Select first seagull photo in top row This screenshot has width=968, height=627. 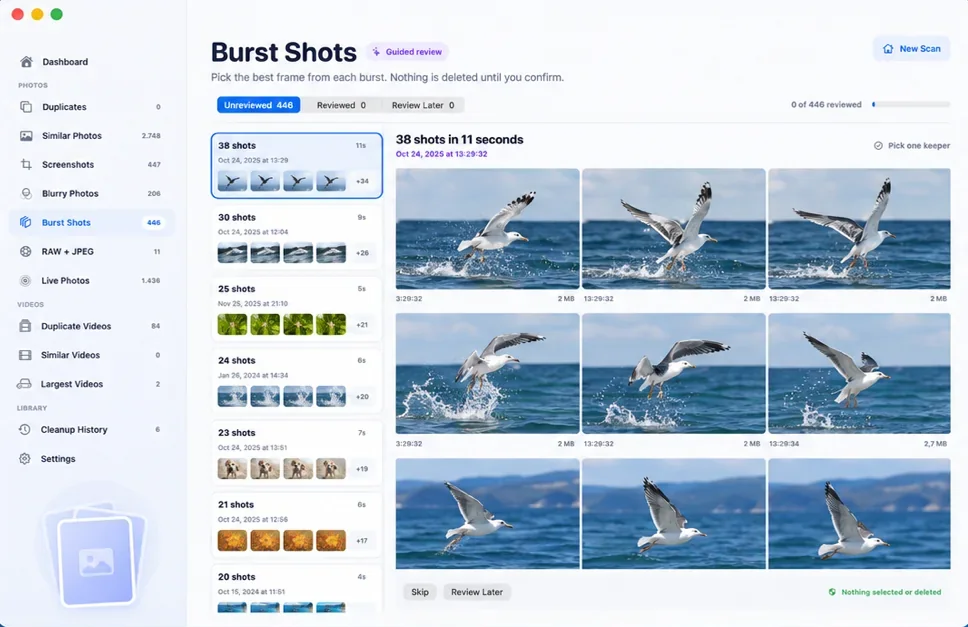pyautogui.click(x=487, y=229)
